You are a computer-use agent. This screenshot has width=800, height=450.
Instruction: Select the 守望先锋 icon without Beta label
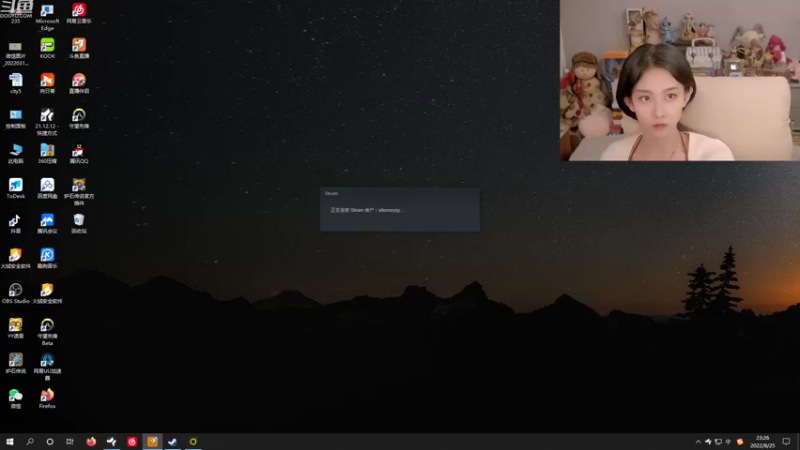tap(79, 119)
